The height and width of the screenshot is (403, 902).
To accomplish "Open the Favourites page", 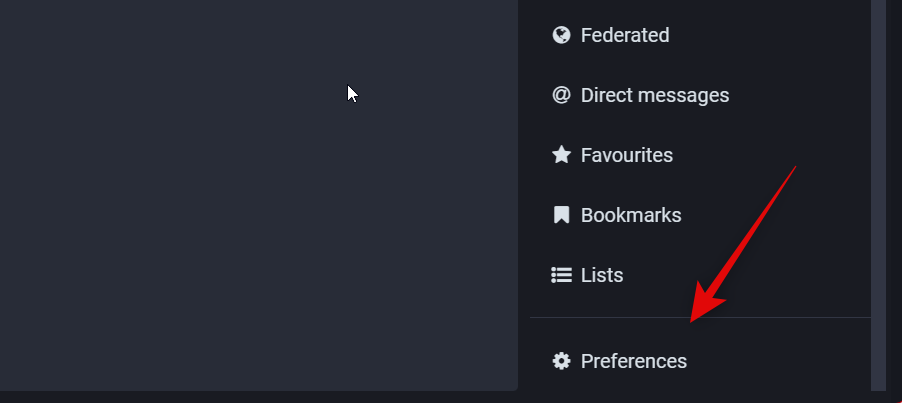I will (x=626, y=155).
